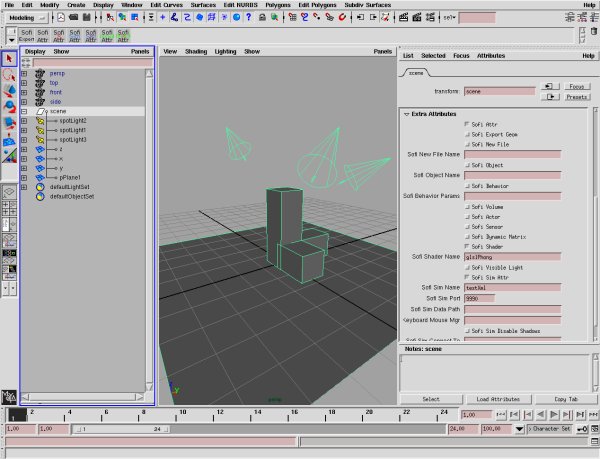The height and width of the screenshot is (459, 600).
Task: Click the Sofi Export shelf button
Action: [26, 36]
